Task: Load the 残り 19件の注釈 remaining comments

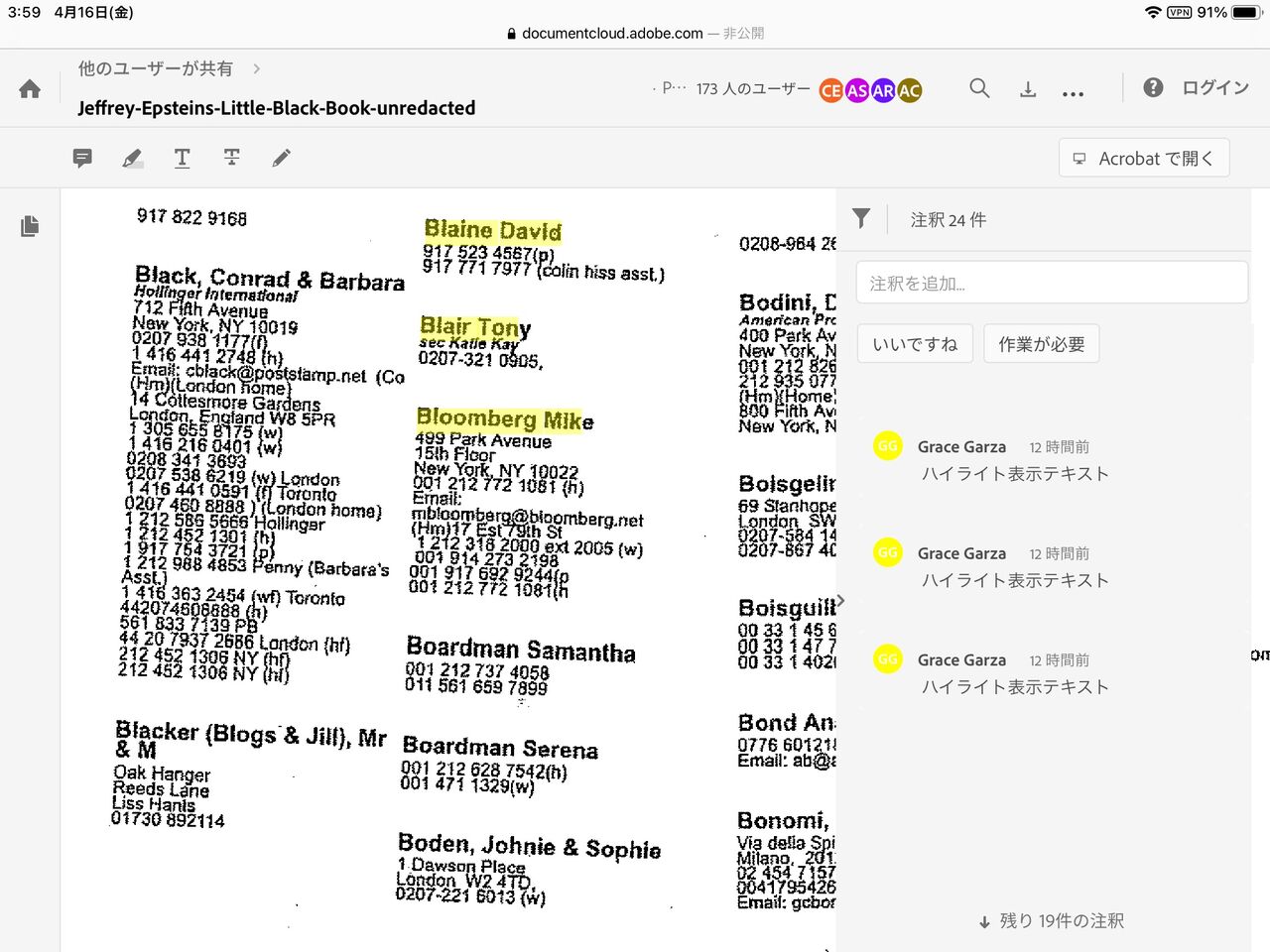Action: 1052,921
